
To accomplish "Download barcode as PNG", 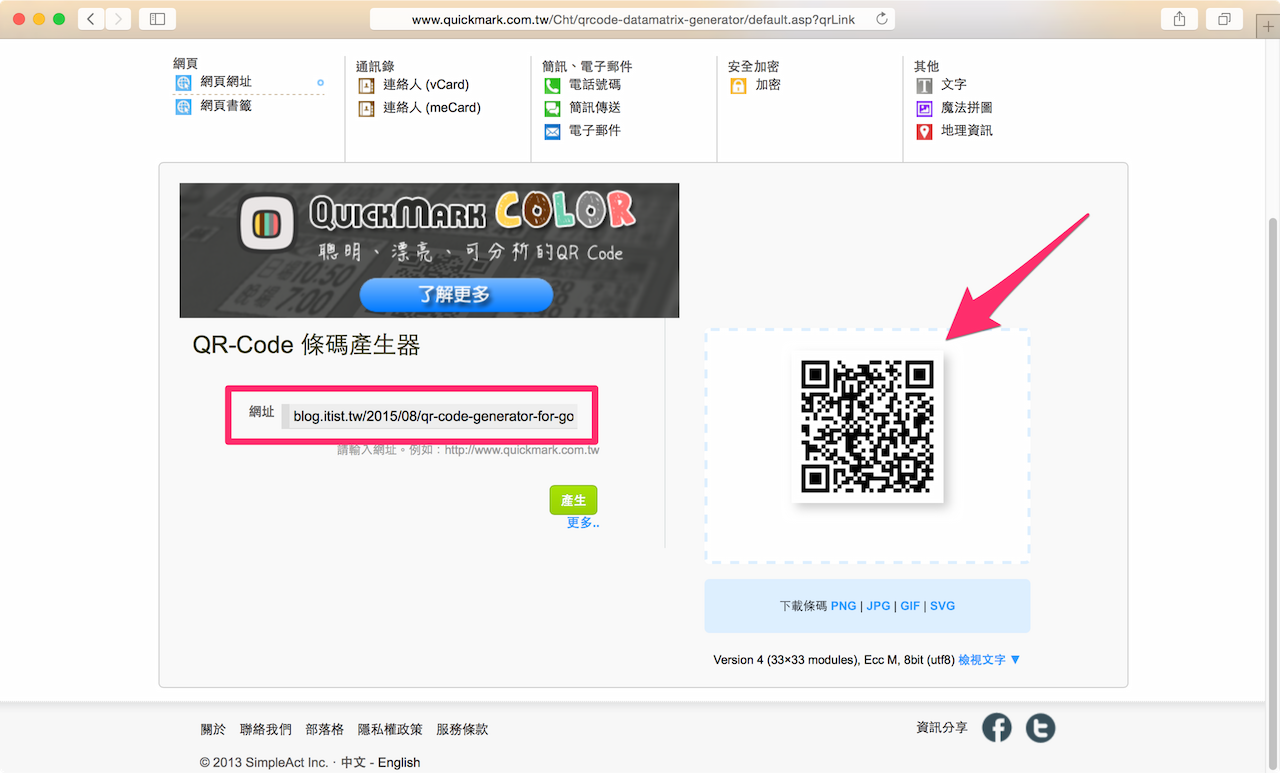I will click(843, 606).
